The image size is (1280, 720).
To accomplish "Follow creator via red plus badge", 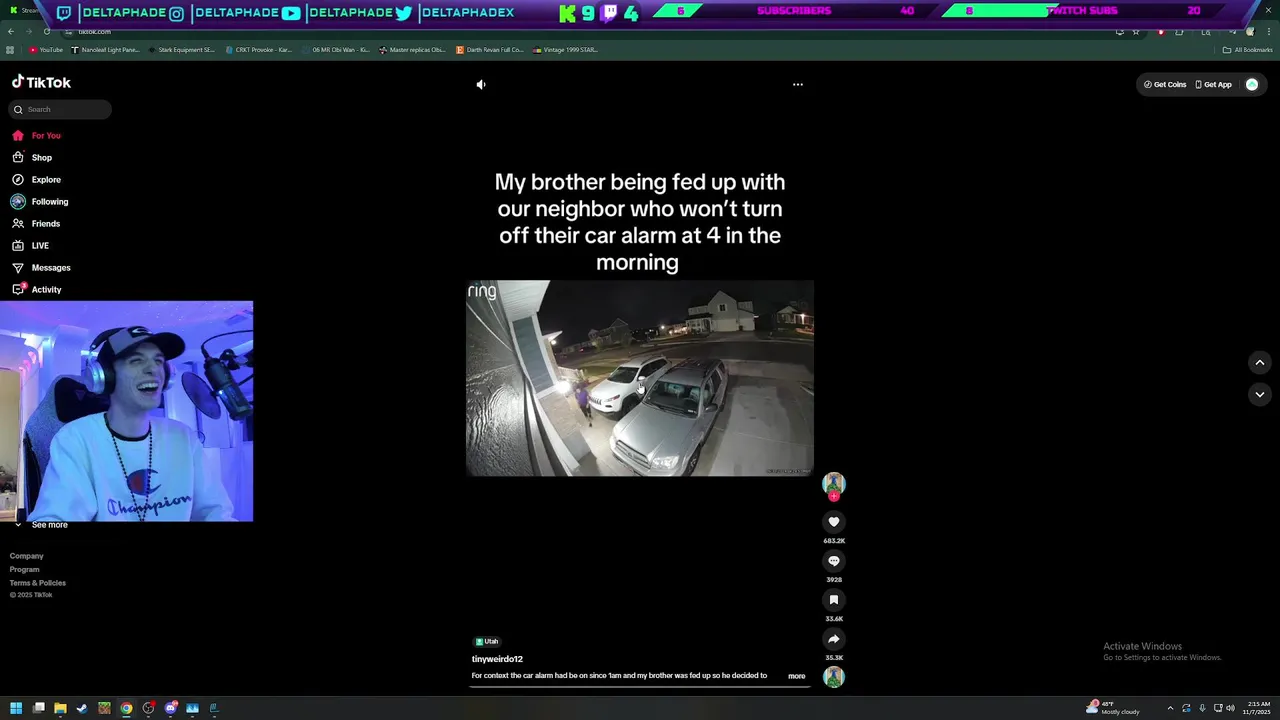I will (834, 496).
